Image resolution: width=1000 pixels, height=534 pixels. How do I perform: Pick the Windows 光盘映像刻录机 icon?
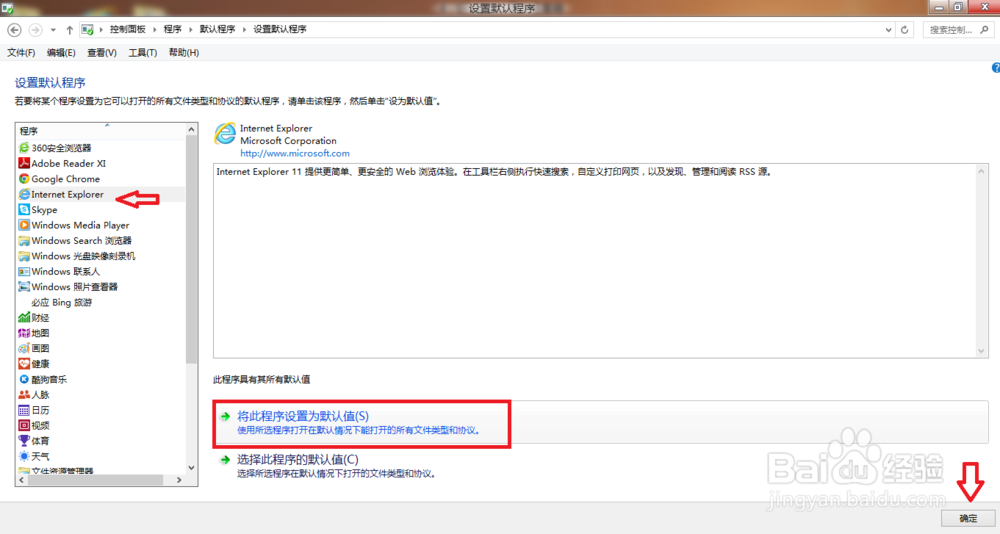[x=24, y=256]
